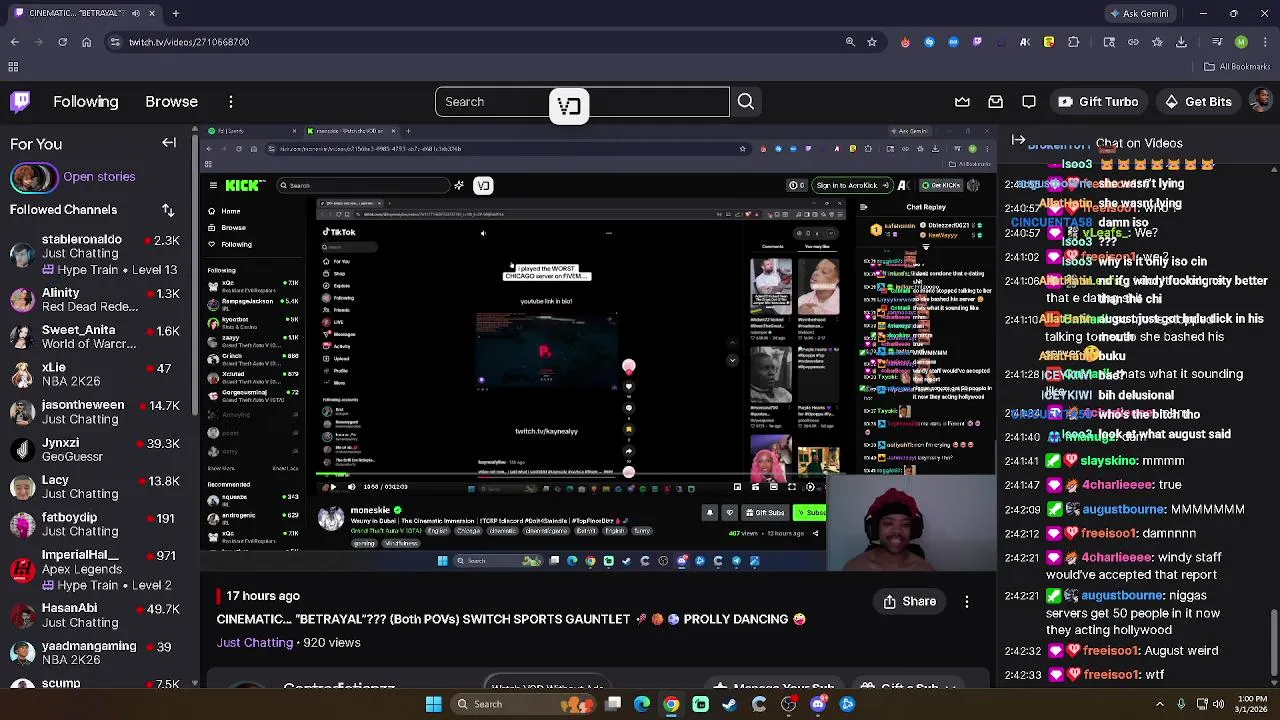This screenshot has height=720, width=1280.
Task: Open Alinity channel in sidebar
Action: [95, 300]
